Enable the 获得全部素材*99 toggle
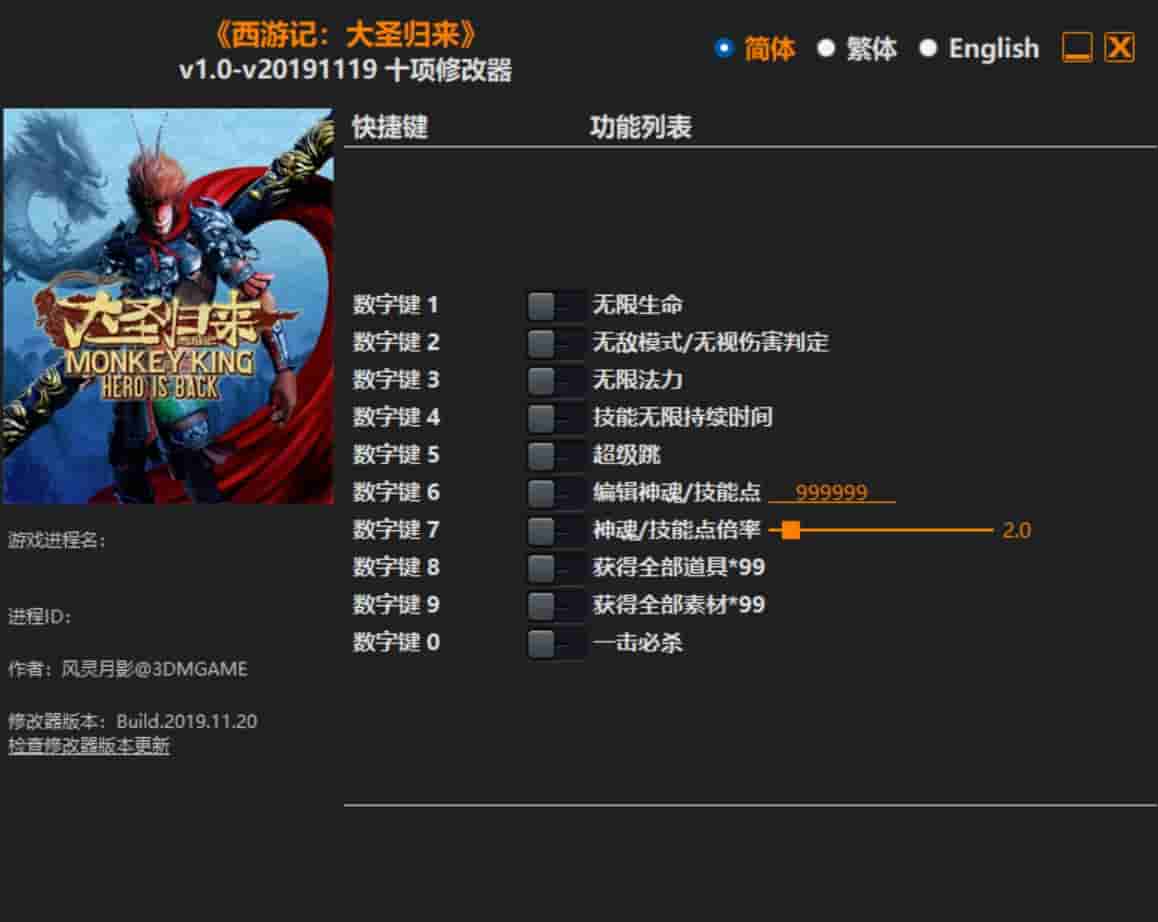The height and width of the screenshot is (922, 1158). point(553,605)
